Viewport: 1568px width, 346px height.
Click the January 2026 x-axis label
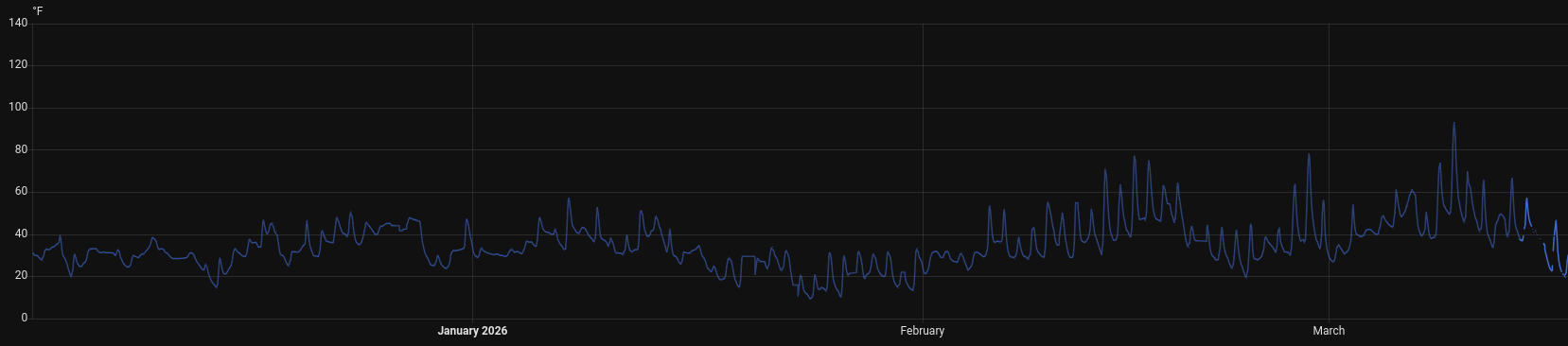coord(472,331)
